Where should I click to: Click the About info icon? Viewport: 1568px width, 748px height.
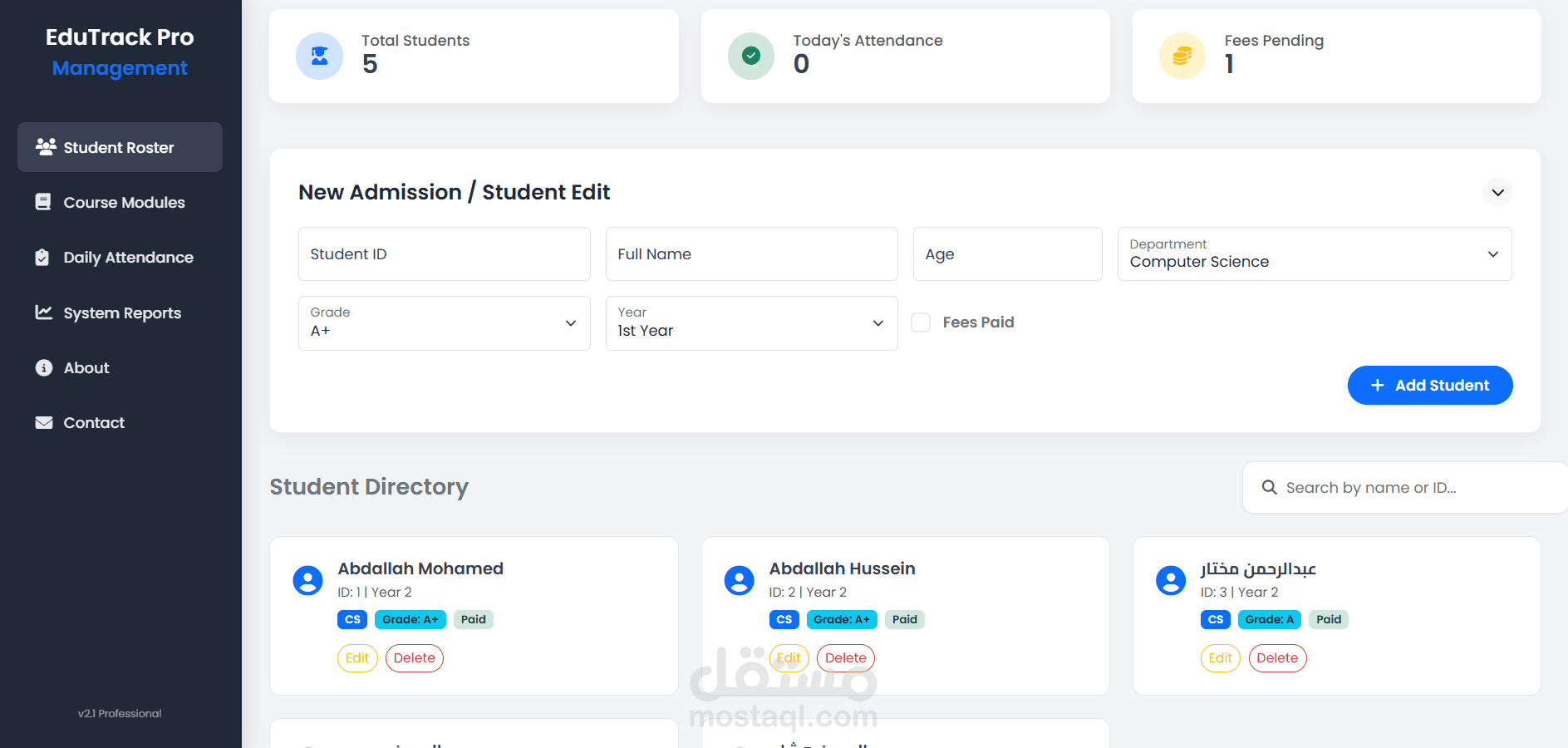43,367
